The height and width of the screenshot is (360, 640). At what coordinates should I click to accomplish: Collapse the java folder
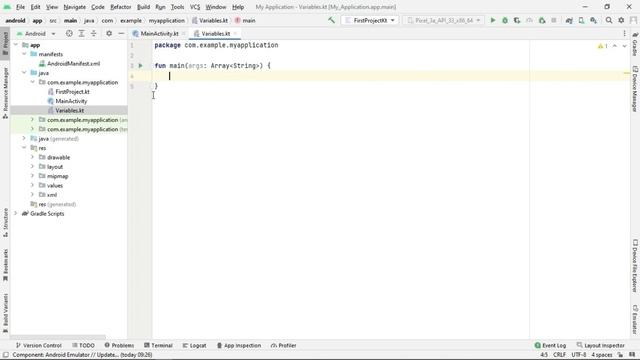[24, 73]
